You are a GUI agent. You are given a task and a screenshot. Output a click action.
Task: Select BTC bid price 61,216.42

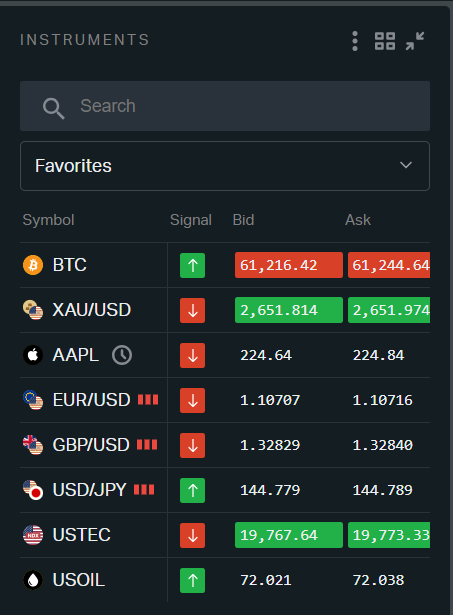coord(289,266)
